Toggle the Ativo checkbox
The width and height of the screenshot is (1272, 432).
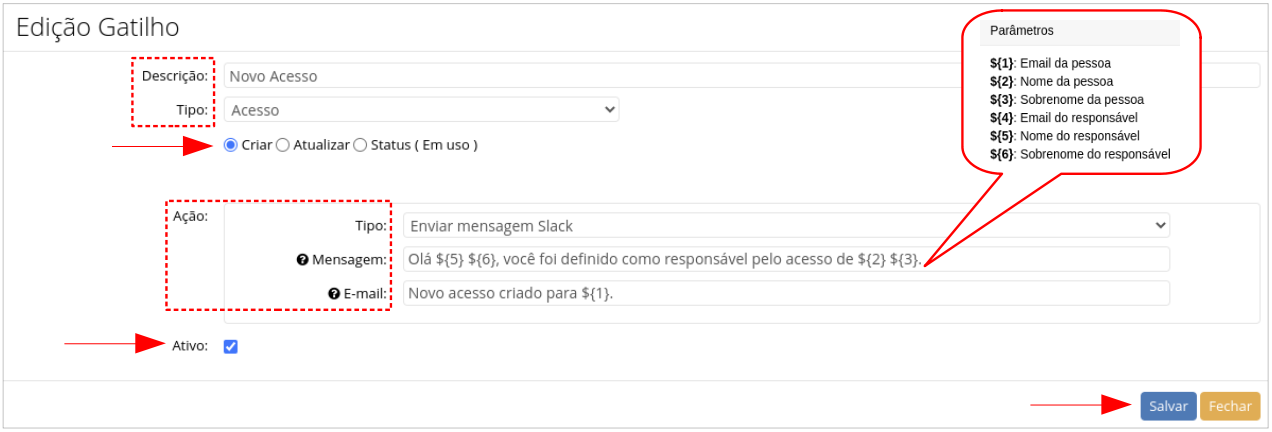coord(231,347)
